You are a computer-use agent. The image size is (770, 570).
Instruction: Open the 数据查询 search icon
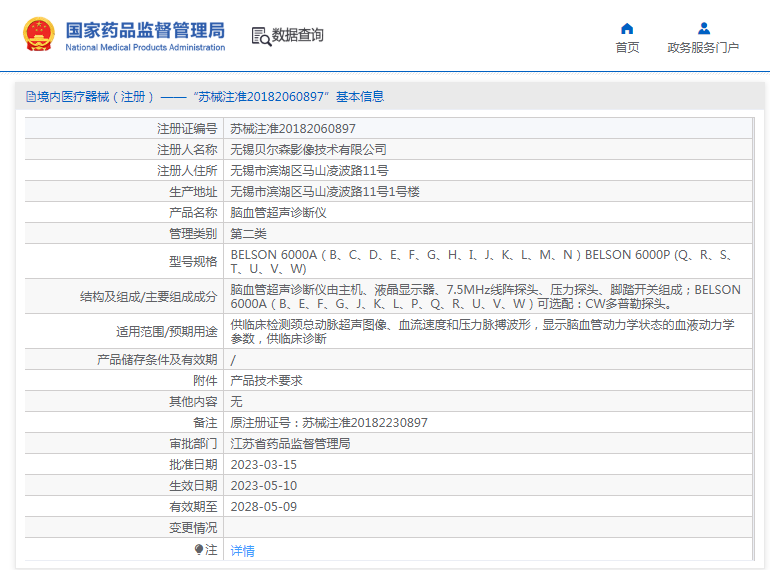click(261, 36)
